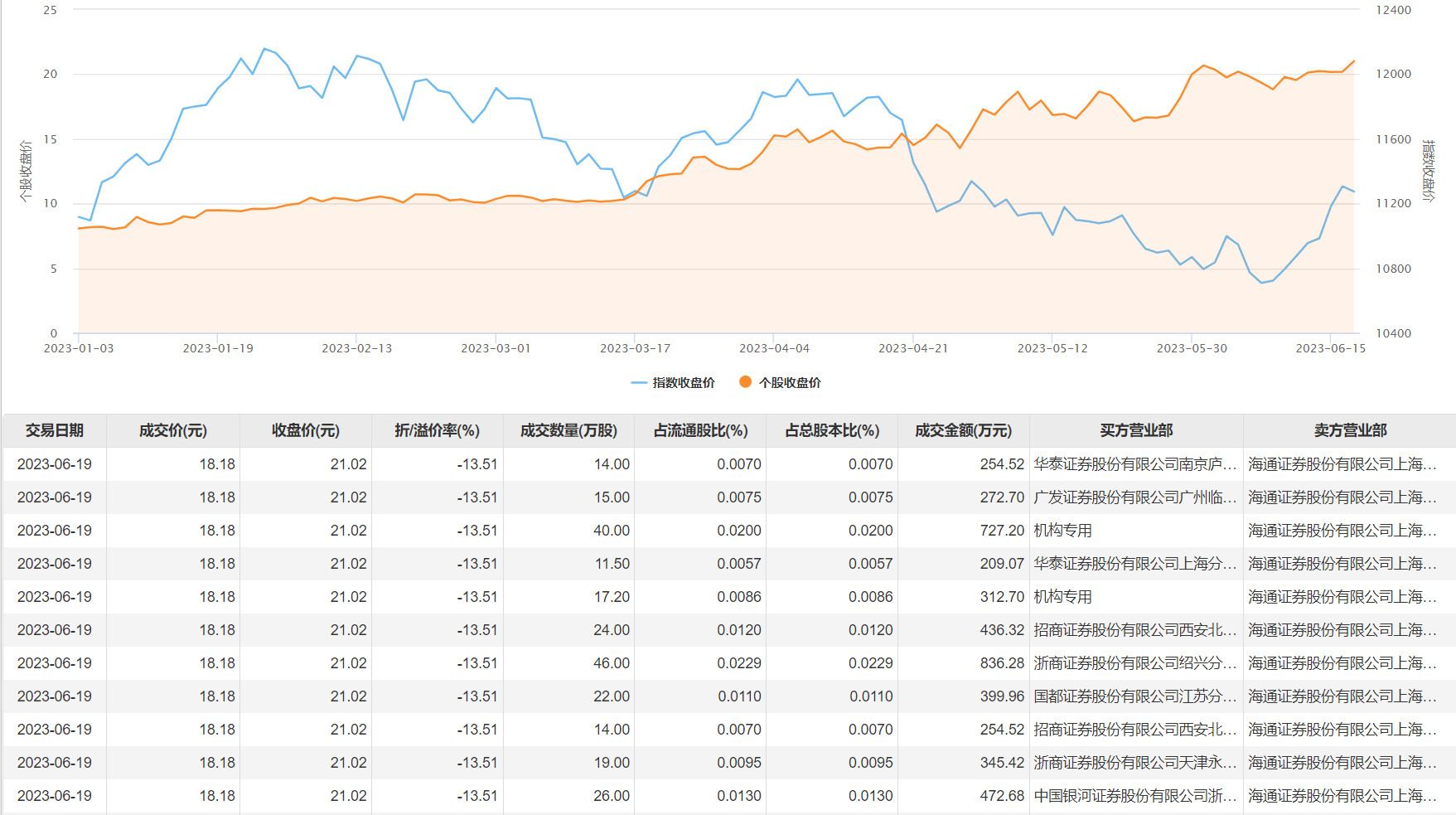1456x815 pixels.
Task: Click the 买方营业部 column header
Action: coord(1136,430)
